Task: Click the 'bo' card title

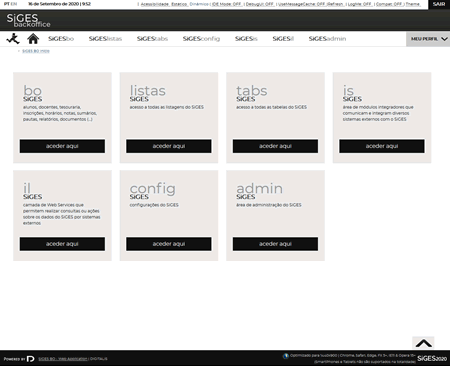Action: click(32, 91)
